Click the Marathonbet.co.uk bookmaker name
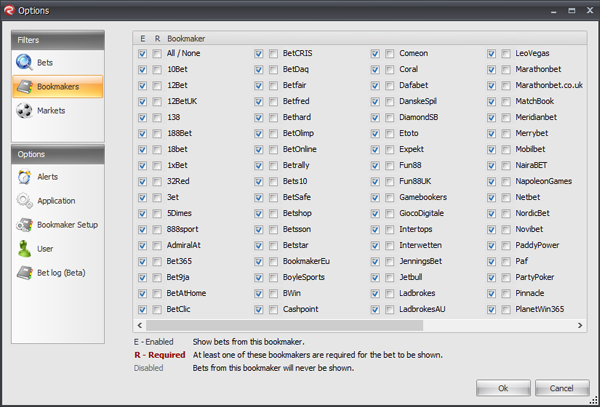This screenshot has height=407, width=600. pos(549,85)
